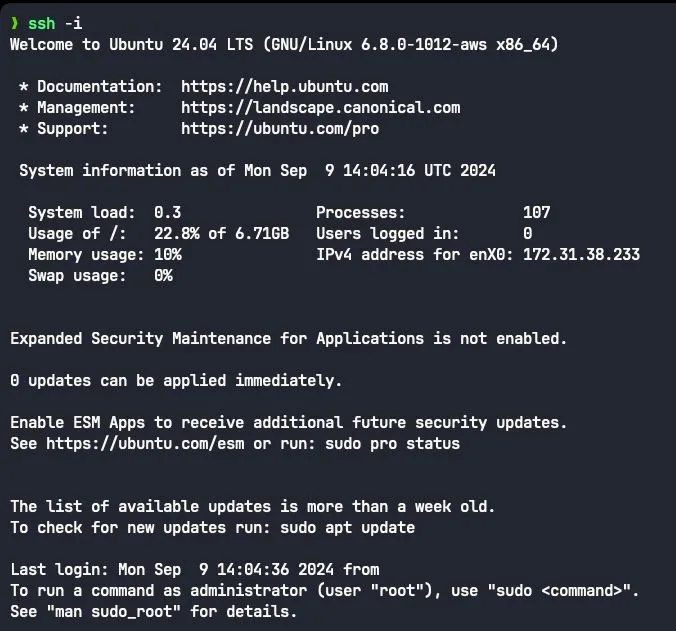Screen dimensions: 676x631
Task: Click the 'sudo apt update' command text
Action: [x=347, y=528]
